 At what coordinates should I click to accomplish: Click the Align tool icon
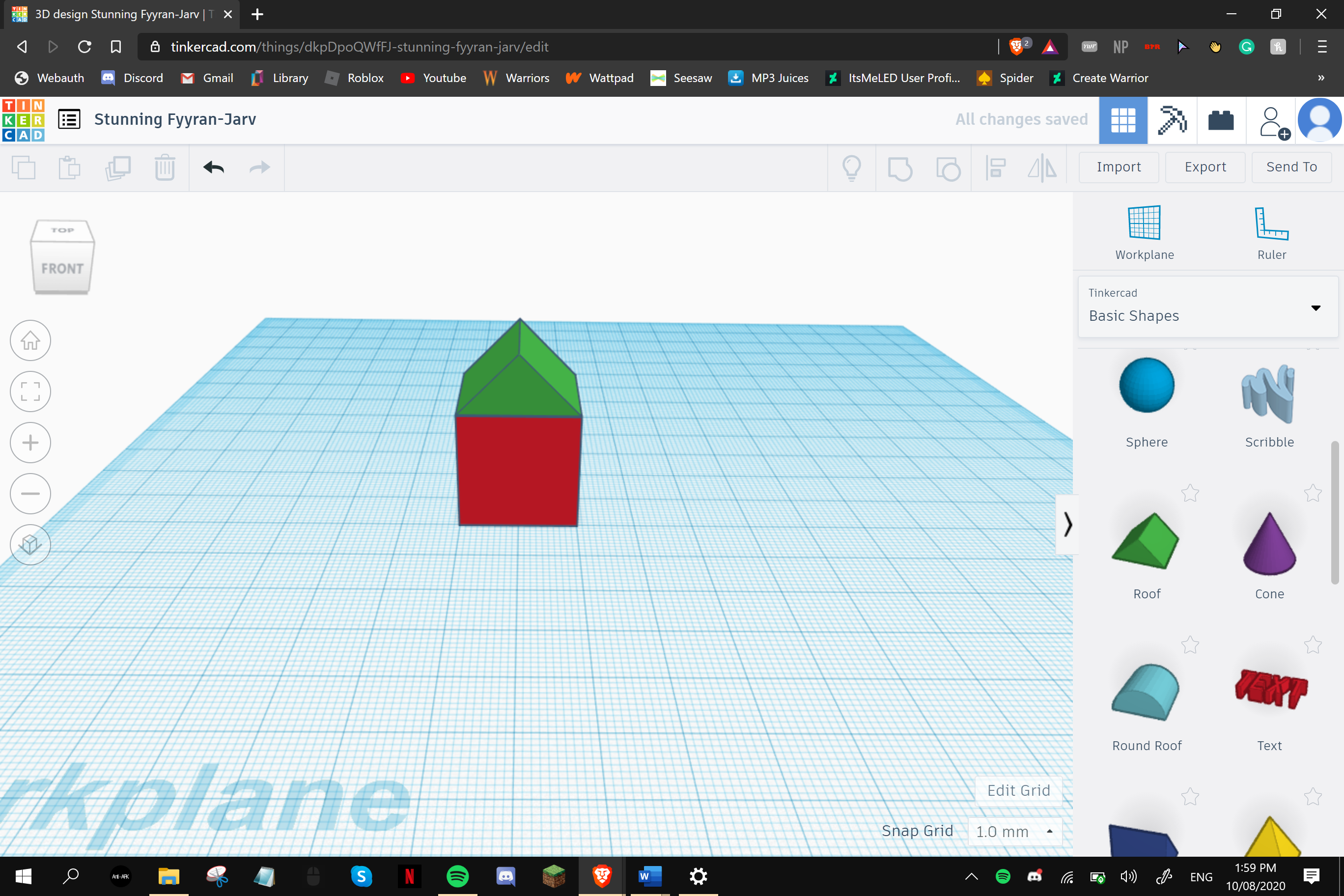[995, 168]
